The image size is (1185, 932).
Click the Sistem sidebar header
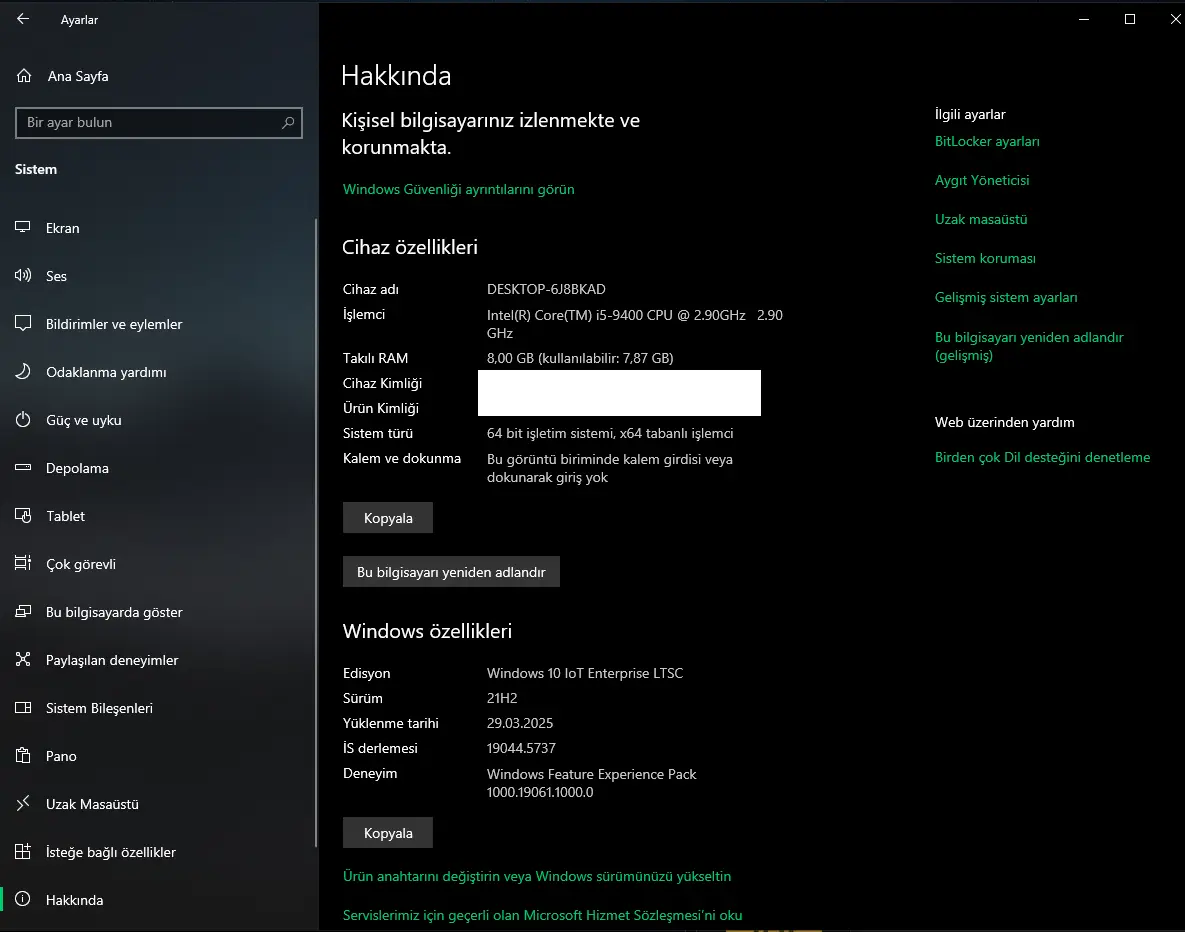36,169
